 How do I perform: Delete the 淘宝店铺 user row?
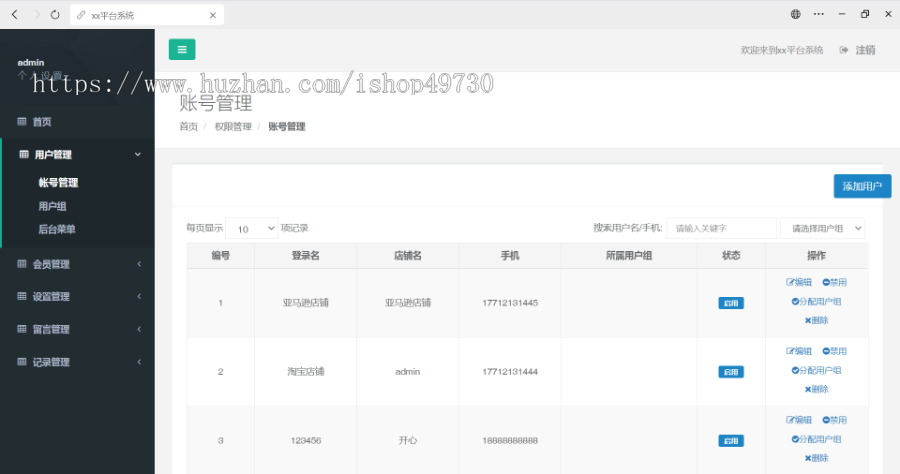816,389
